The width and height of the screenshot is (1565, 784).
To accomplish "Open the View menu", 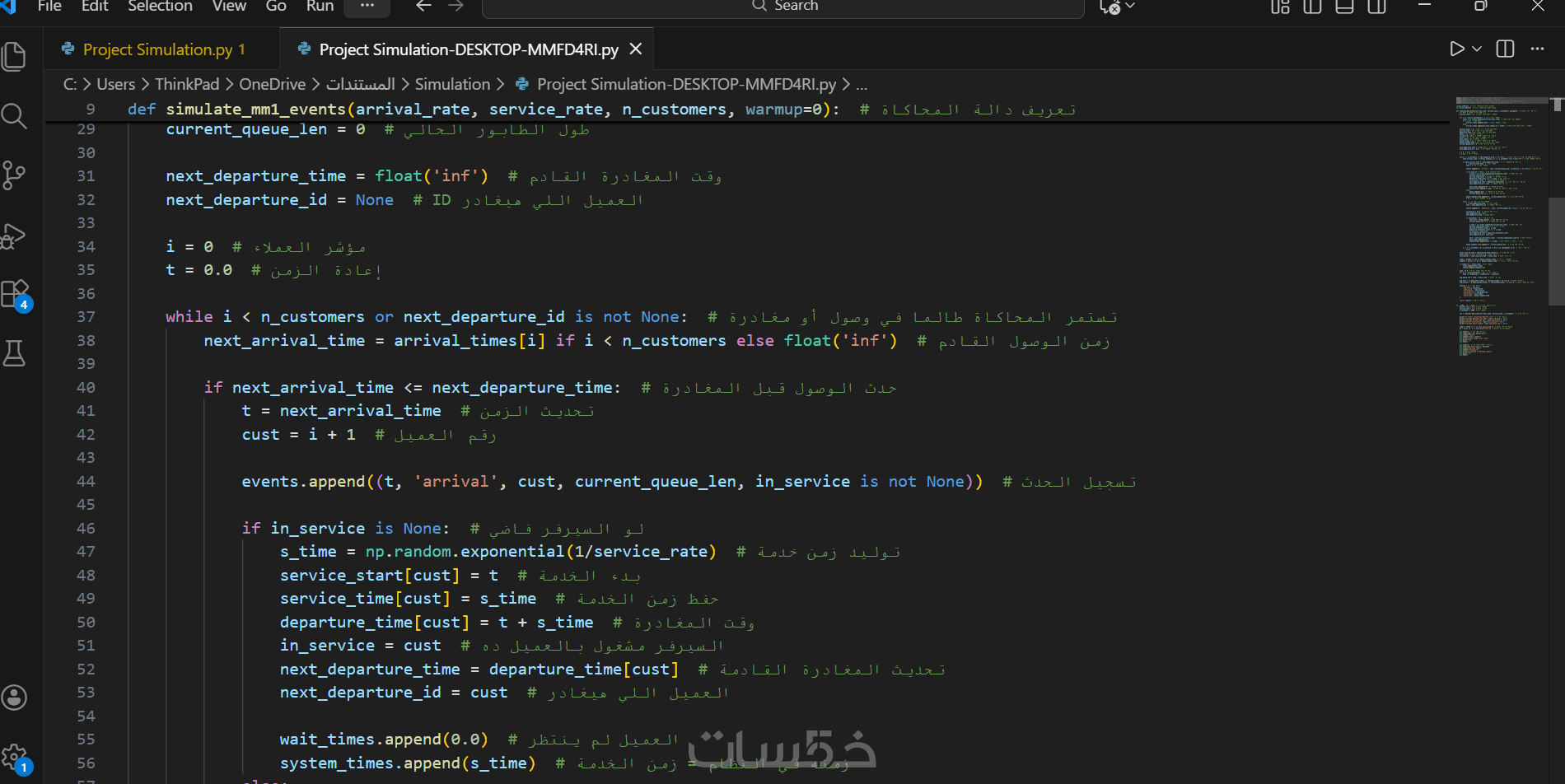I will point(229,6).
